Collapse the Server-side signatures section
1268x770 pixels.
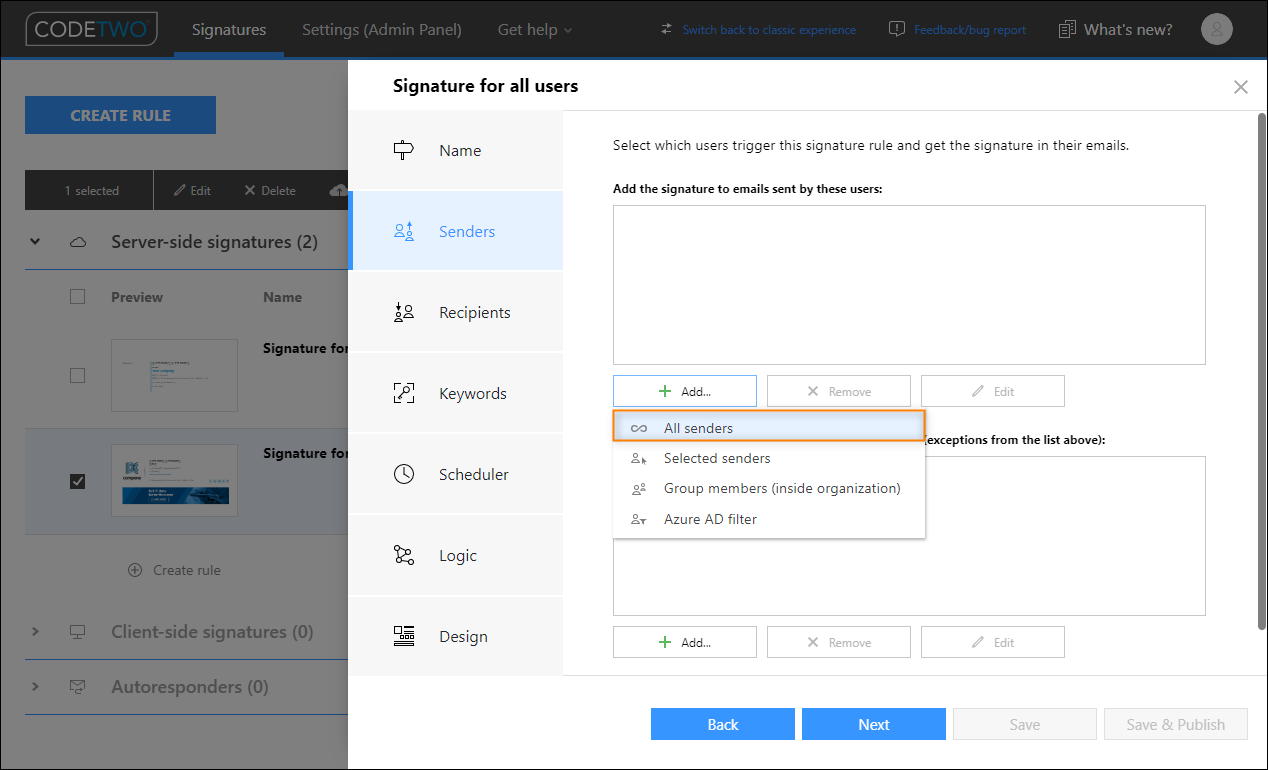click(x=36, y=242)
